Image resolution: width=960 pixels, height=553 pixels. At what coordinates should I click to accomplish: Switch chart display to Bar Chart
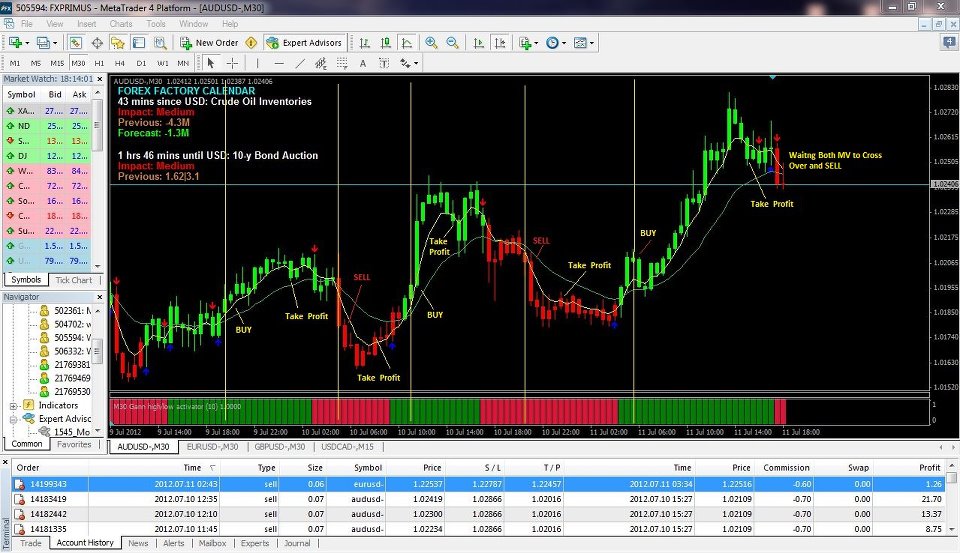364,43
